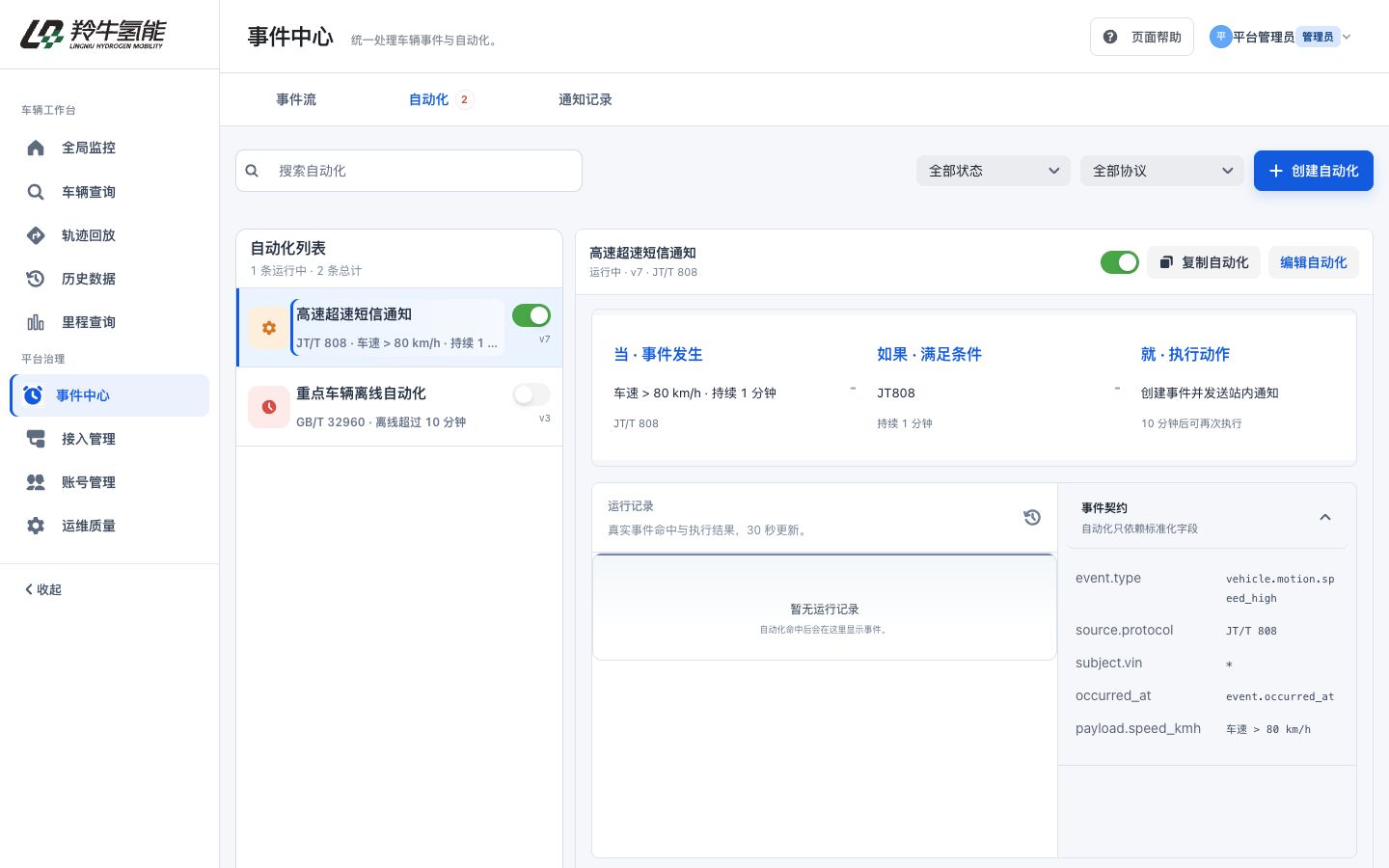The height and width of the screenshot is (868, 1389).
Task: Go to 全局监控 menu item
Action: tap(110, 148)
